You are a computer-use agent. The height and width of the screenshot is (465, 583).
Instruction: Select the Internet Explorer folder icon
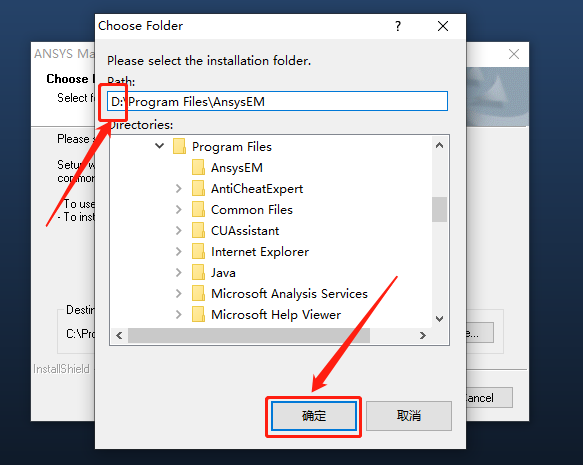point(198,252)
